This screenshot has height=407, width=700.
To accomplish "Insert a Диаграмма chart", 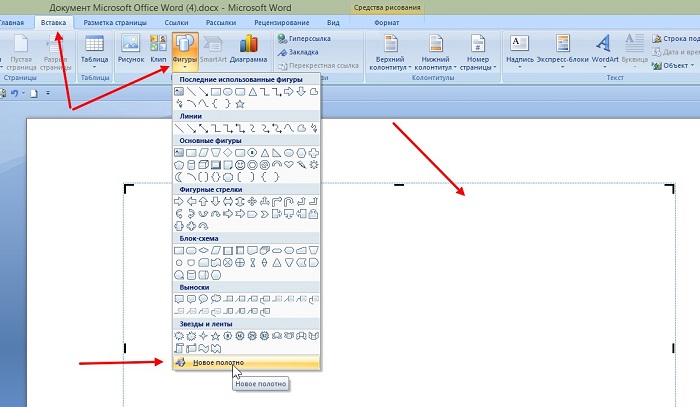I will tap(248, 49).
